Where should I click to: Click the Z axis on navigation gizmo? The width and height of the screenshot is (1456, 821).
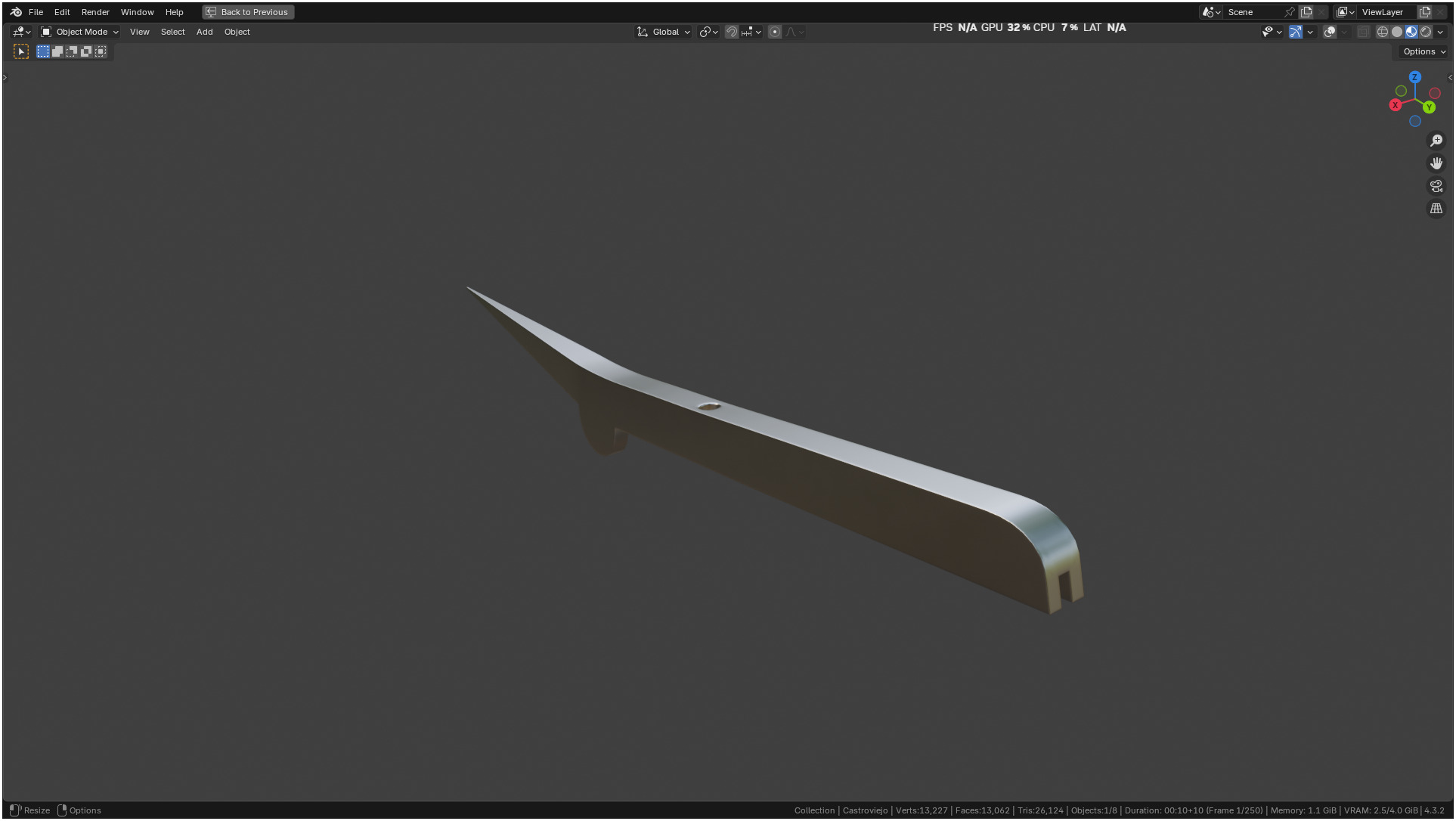[1415, 77]
